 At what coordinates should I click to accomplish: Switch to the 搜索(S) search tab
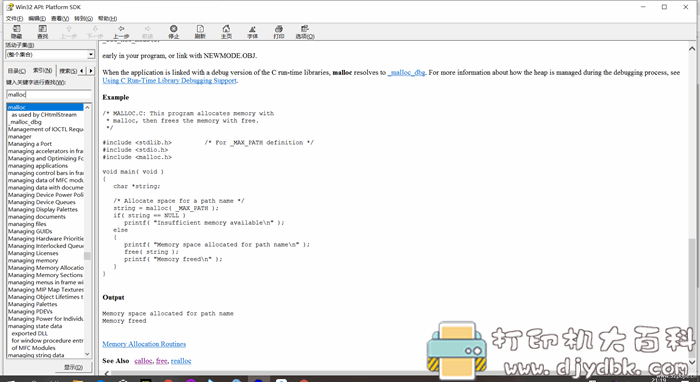tap(68, 71)
